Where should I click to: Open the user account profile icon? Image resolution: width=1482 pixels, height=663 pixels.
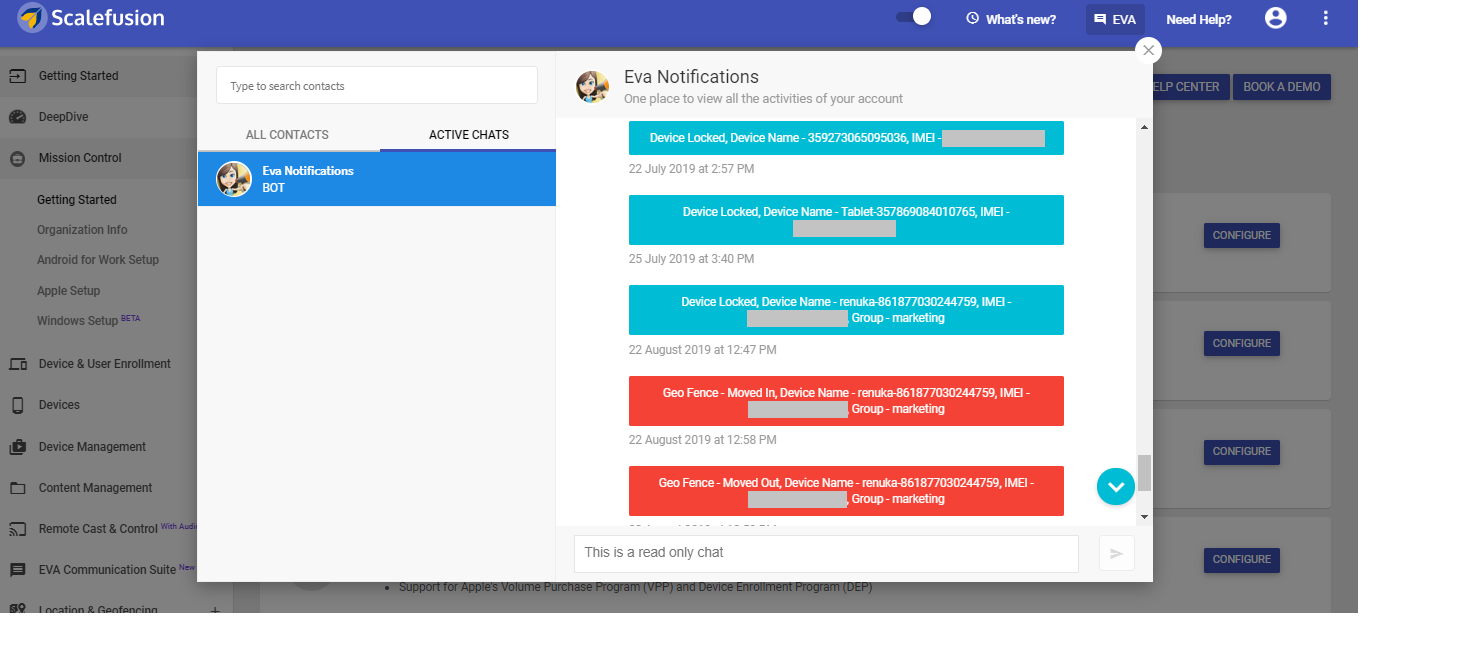[1275, 18]
